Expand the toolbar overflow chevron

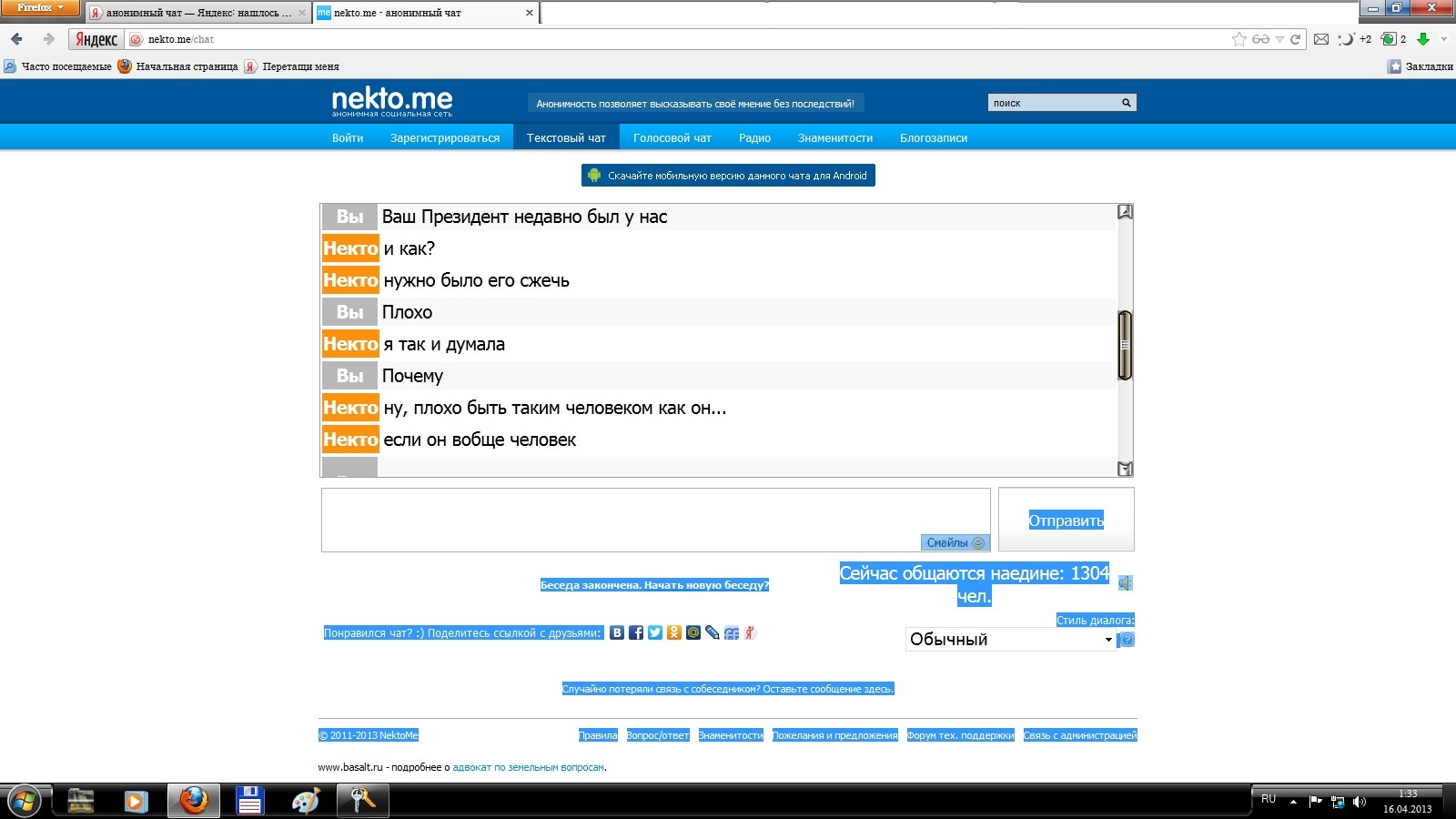point(1444,39)
